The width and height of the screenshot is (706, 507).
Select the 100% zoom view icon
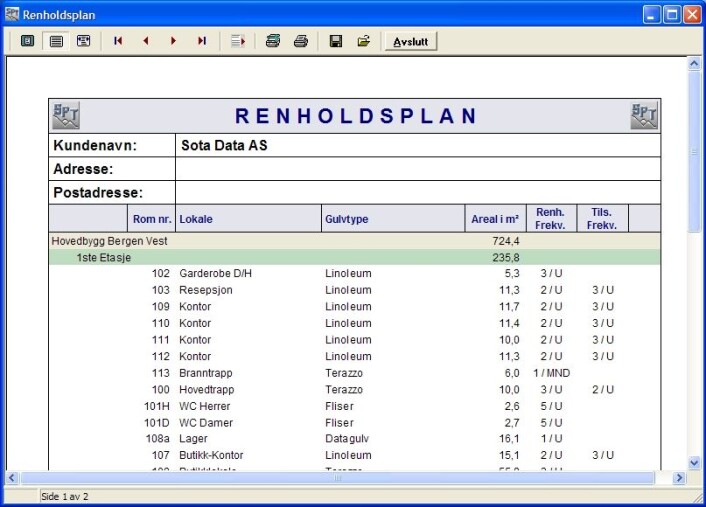pyautogui.click(x=83, y=41)
